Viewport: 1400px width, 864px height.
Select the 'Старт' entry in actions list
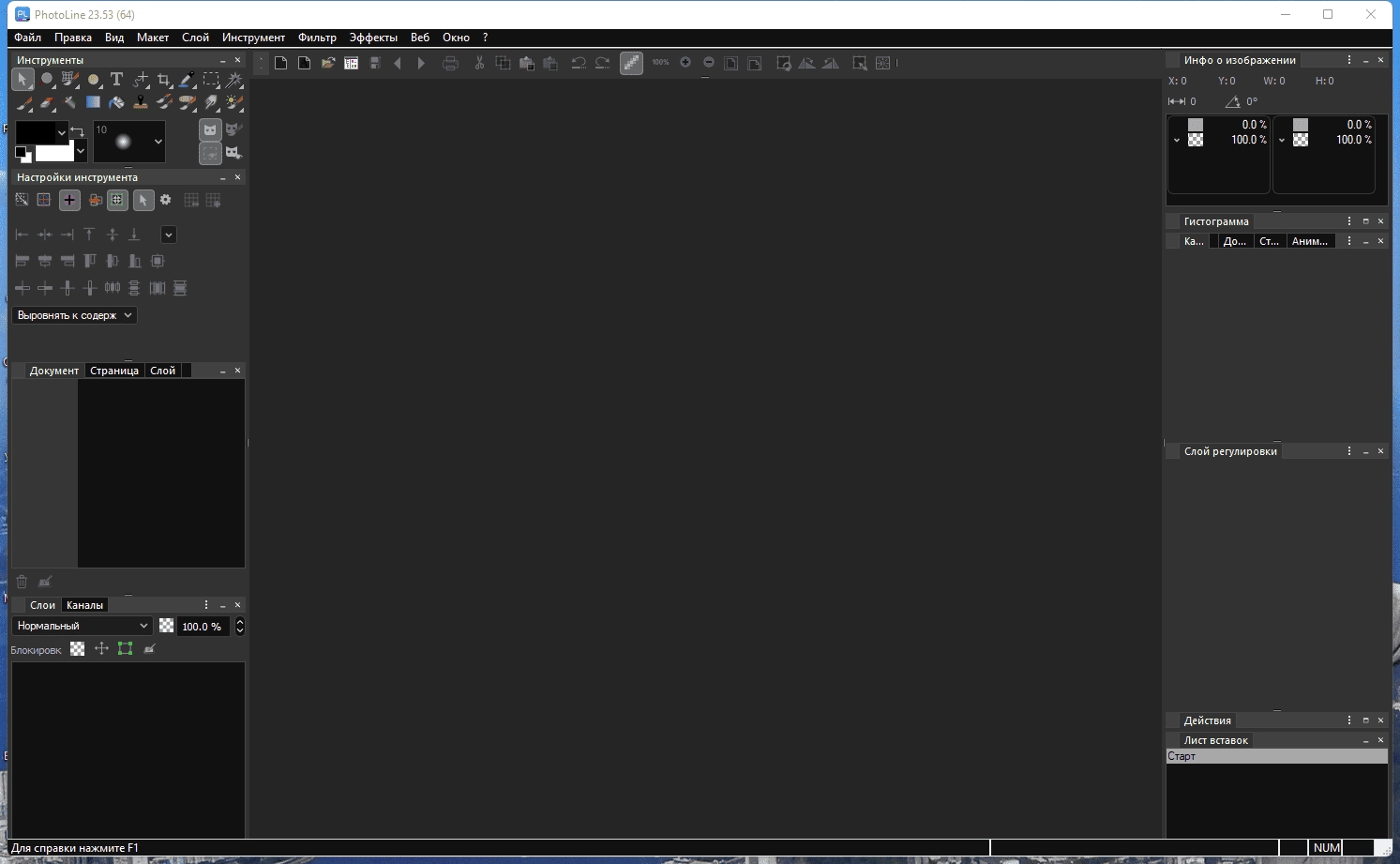[1276, 756]
